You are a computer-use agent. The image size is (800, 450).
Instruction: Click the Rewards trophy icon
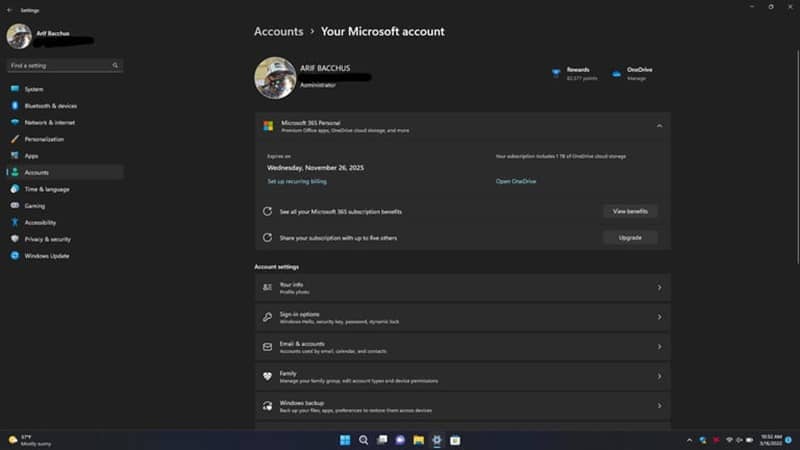pos(556,73)
